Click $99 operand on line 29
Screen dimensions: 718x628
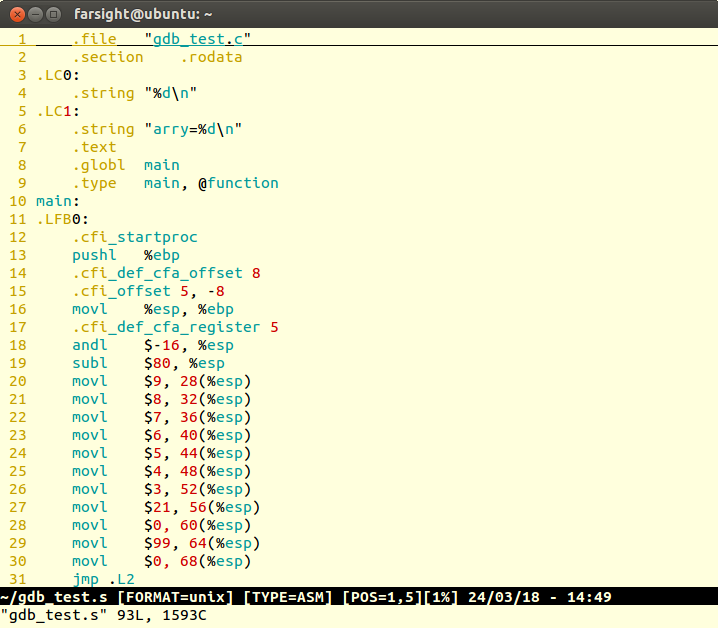pyautogui.click(x=158, y=543)
